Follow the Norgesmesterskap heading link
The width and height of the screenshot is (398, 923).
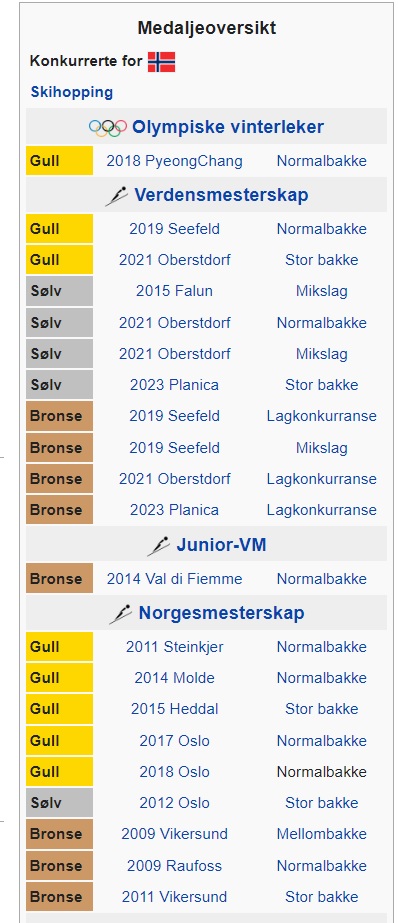click(x=221, y=613)
